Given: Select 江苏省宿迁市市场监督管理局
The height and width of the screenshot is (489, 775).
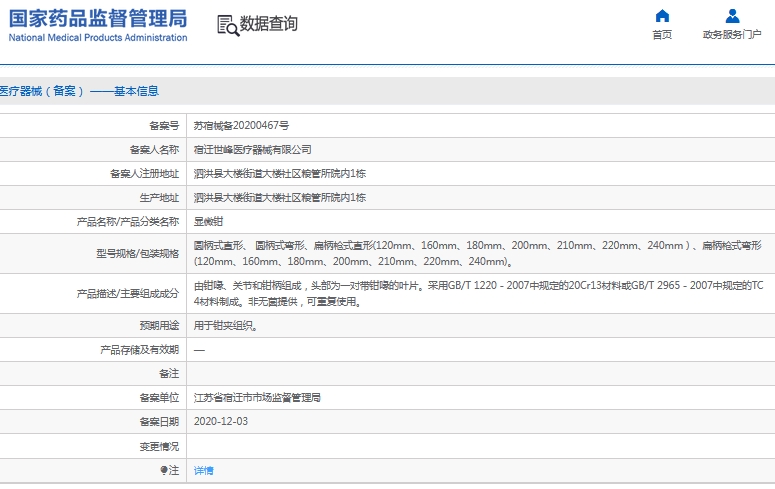Looking at the screenshot, I should tap(257, 398).
